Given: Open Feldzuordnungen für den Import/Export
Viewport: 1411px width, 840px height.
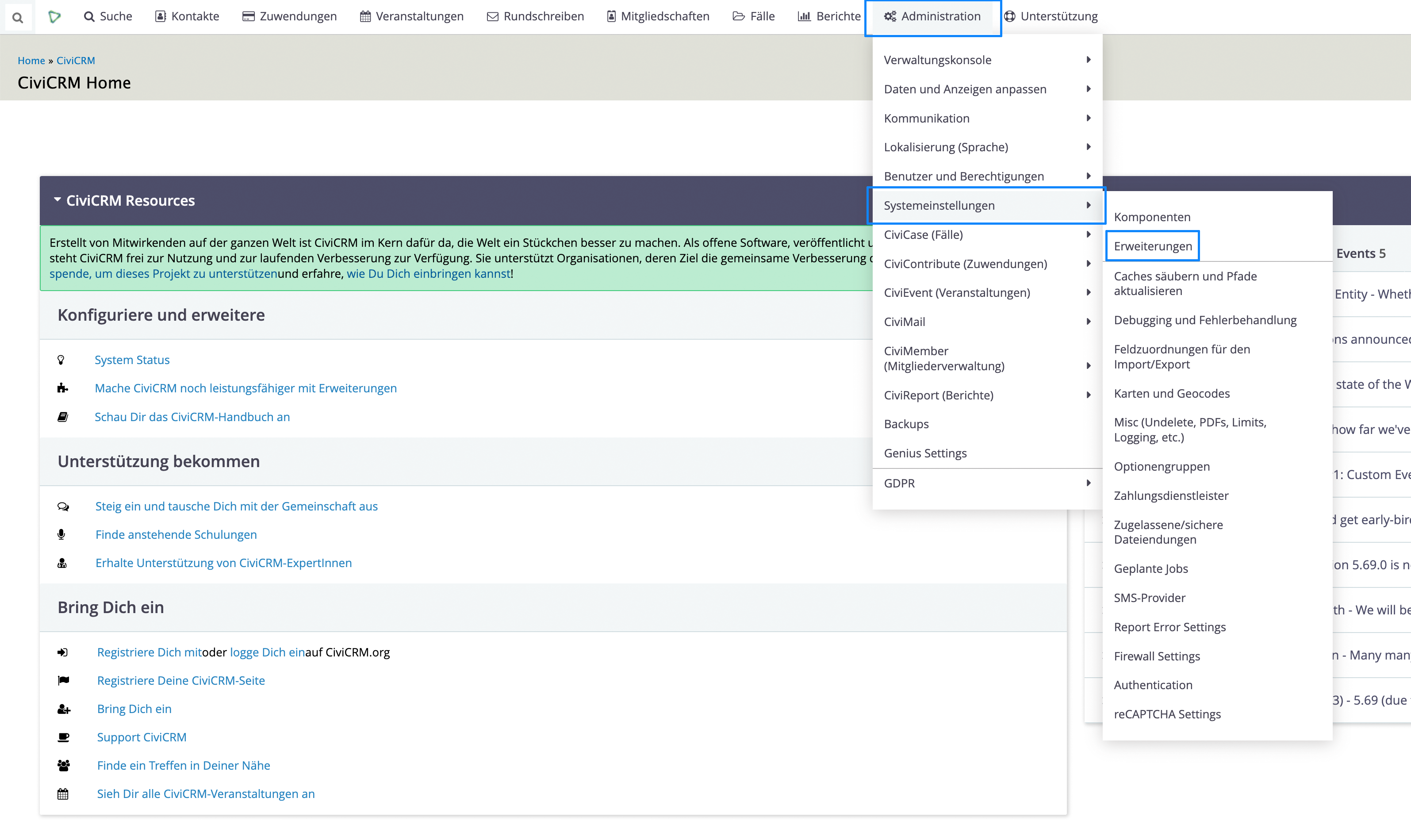Looking at the screenshot, I should [x=1217, y=357].
